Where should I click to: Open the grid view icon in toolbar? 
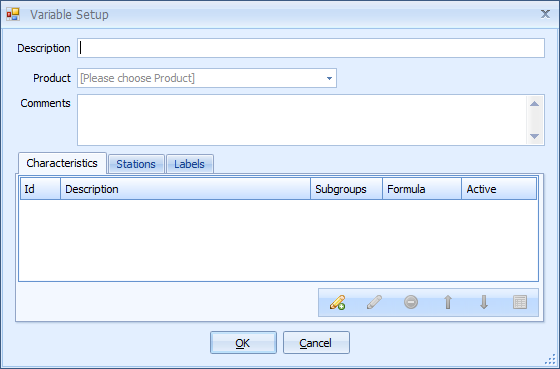tap(520, 303)
